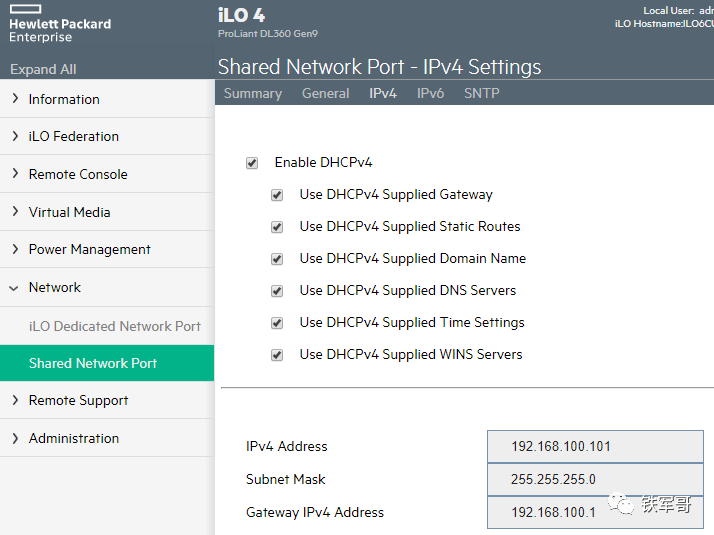
Task: Open the IPv6 tab
Action: coord(430,93)
